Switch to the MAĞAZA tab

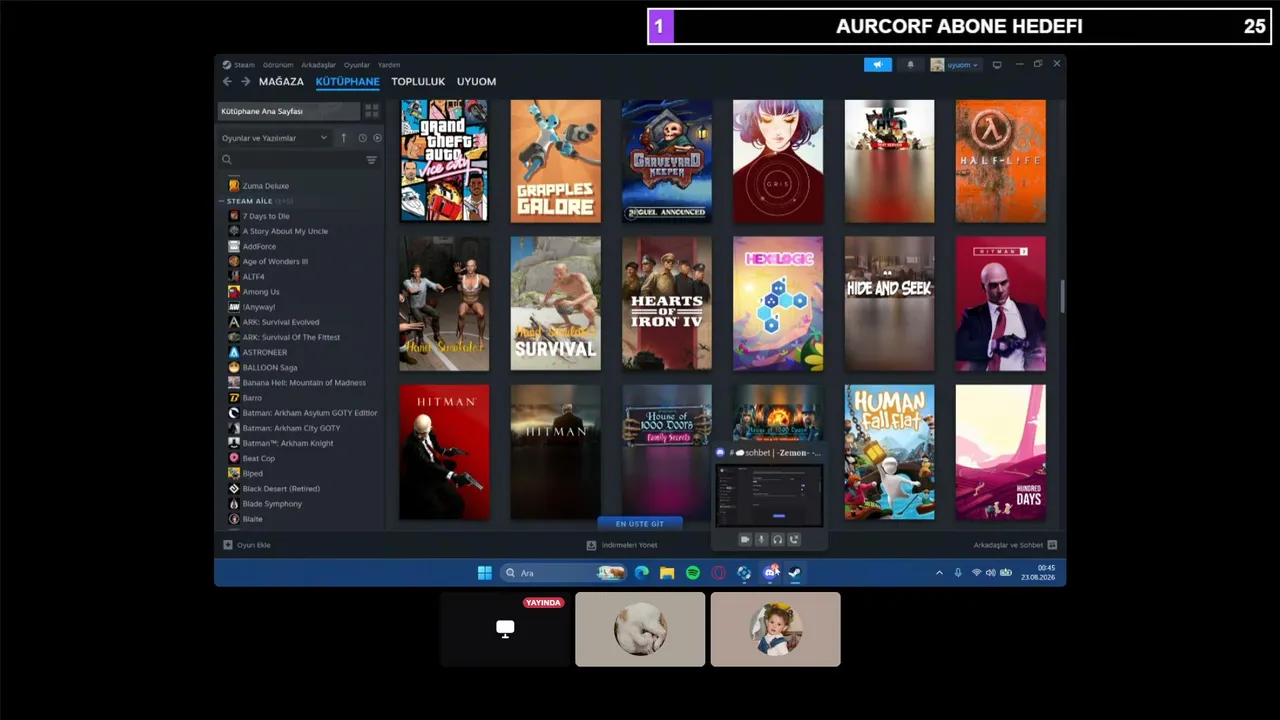pos(281,82)
